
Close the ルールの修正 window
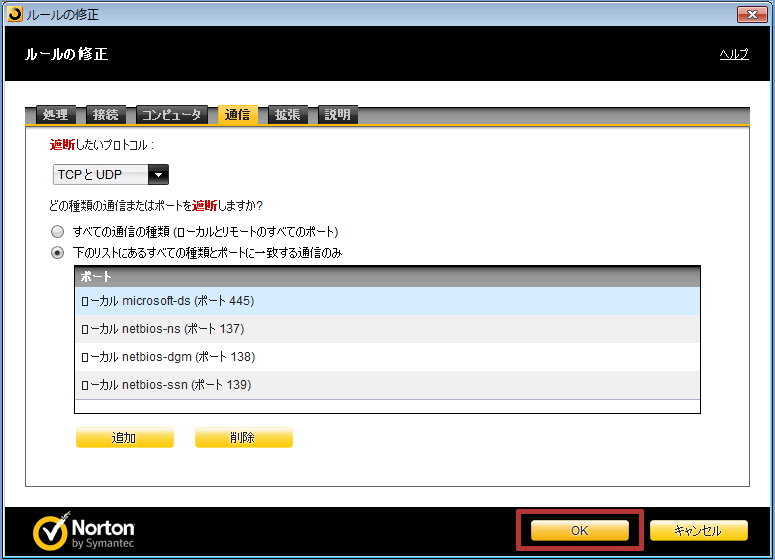[752, 14]
